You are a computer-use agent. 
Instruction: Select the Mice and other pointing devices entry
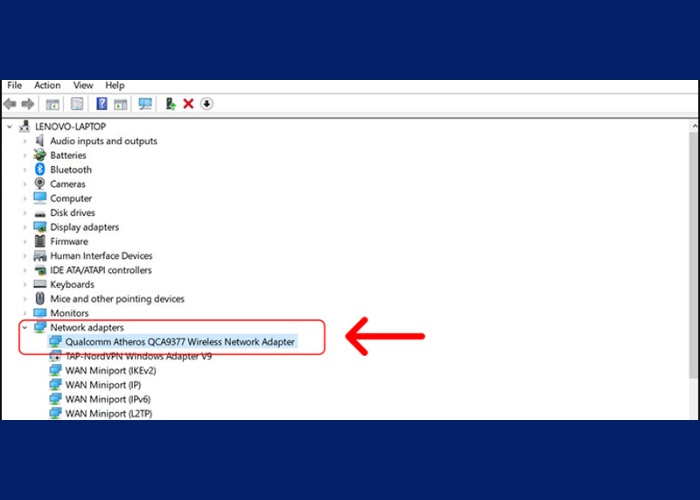click(117, 299)
